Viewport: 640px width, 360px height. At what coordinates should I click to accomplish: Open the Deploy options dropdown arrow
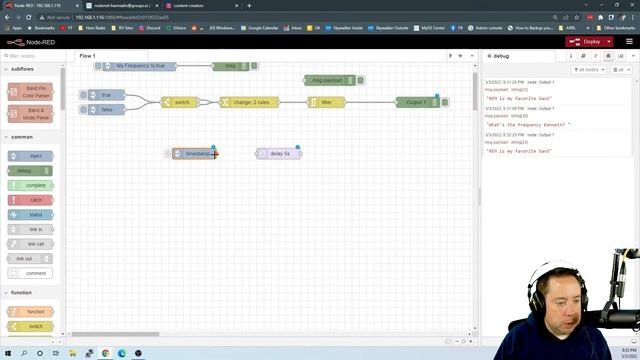click(609, 42)
